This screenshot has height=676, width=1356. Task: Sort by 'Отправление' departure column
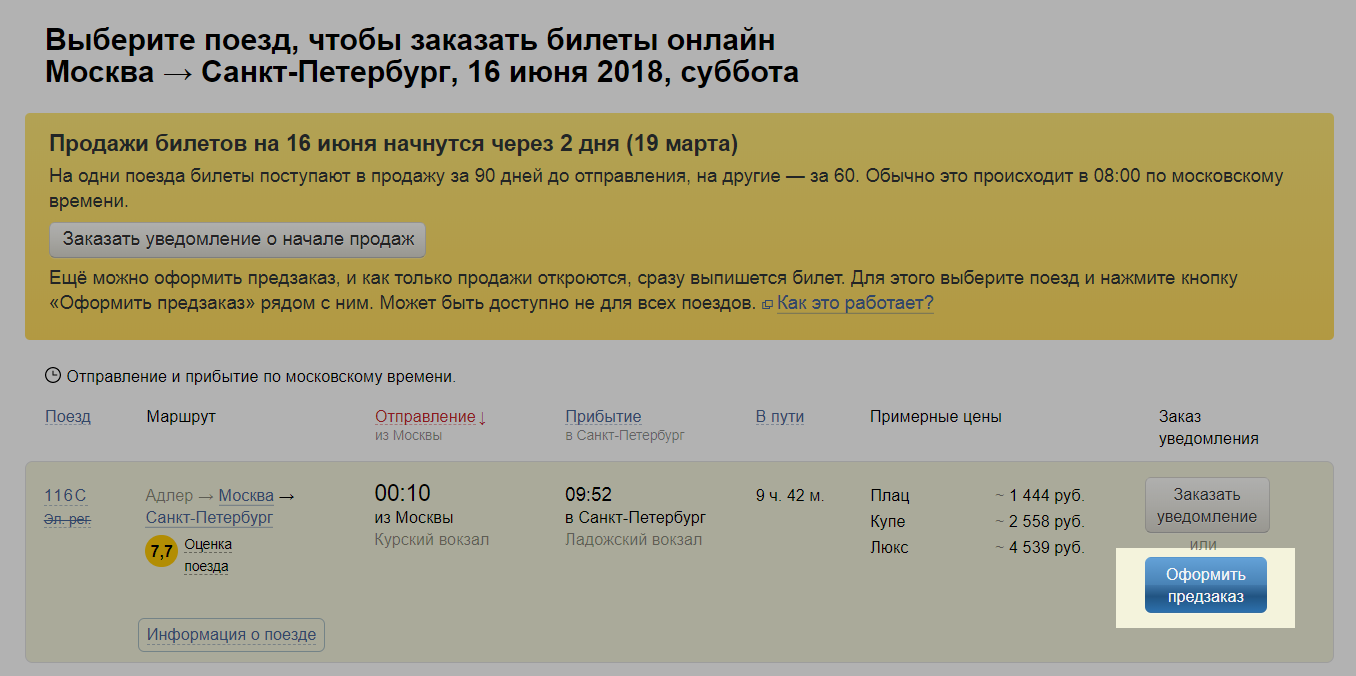coord(425,417)
